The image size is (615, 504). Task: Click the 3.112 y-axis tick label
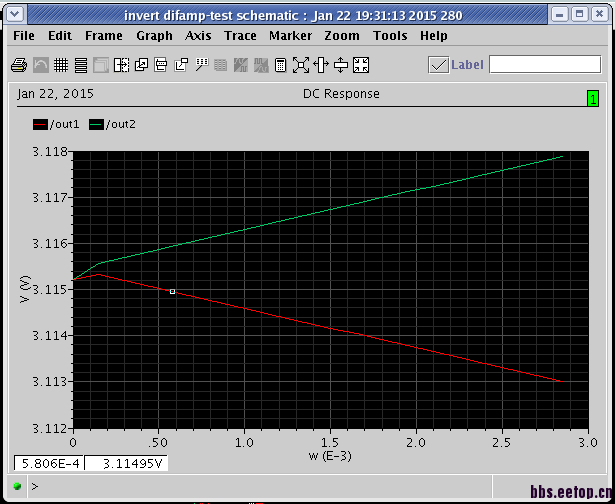tap(49, 428)
